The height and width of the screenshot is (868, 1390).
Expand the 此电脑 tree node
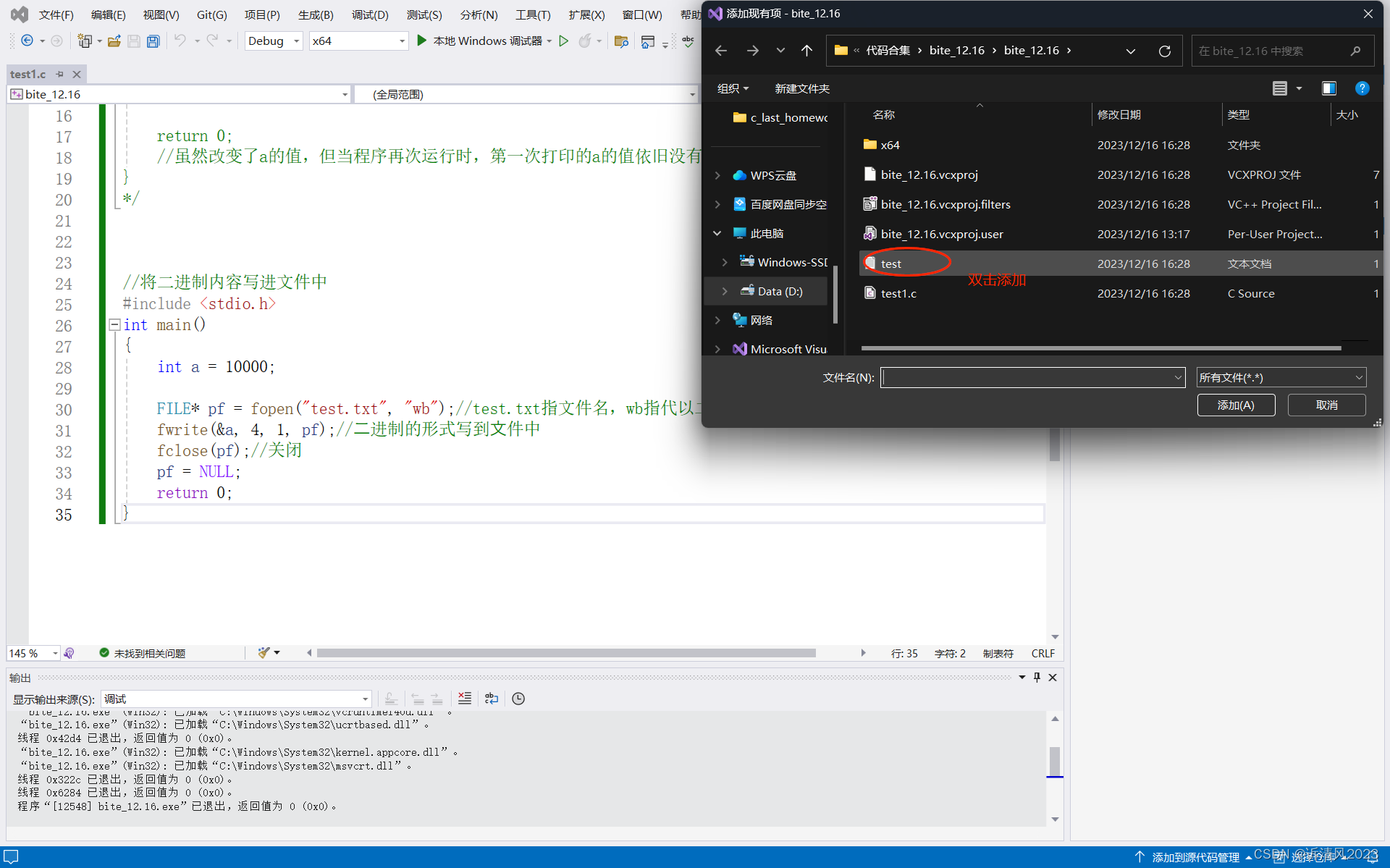coord(717,233)
